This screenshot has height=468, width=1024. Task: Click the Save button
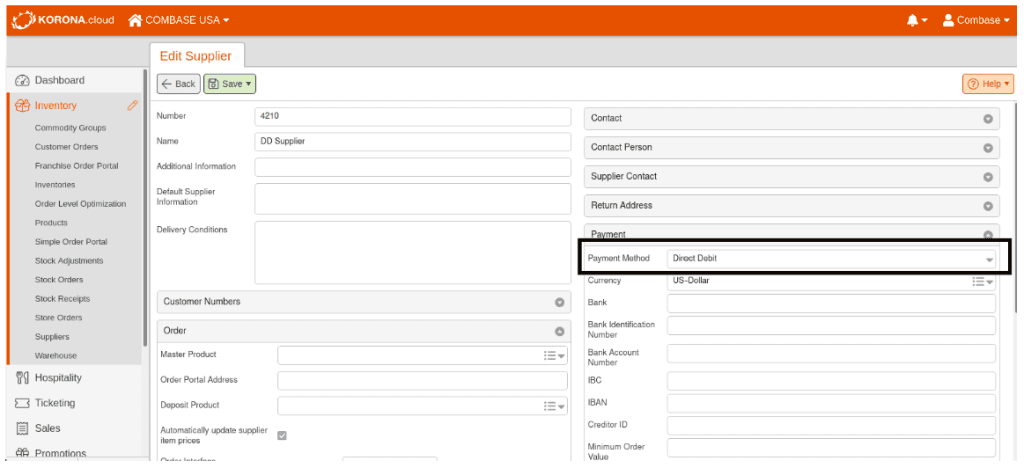point(229,84)
